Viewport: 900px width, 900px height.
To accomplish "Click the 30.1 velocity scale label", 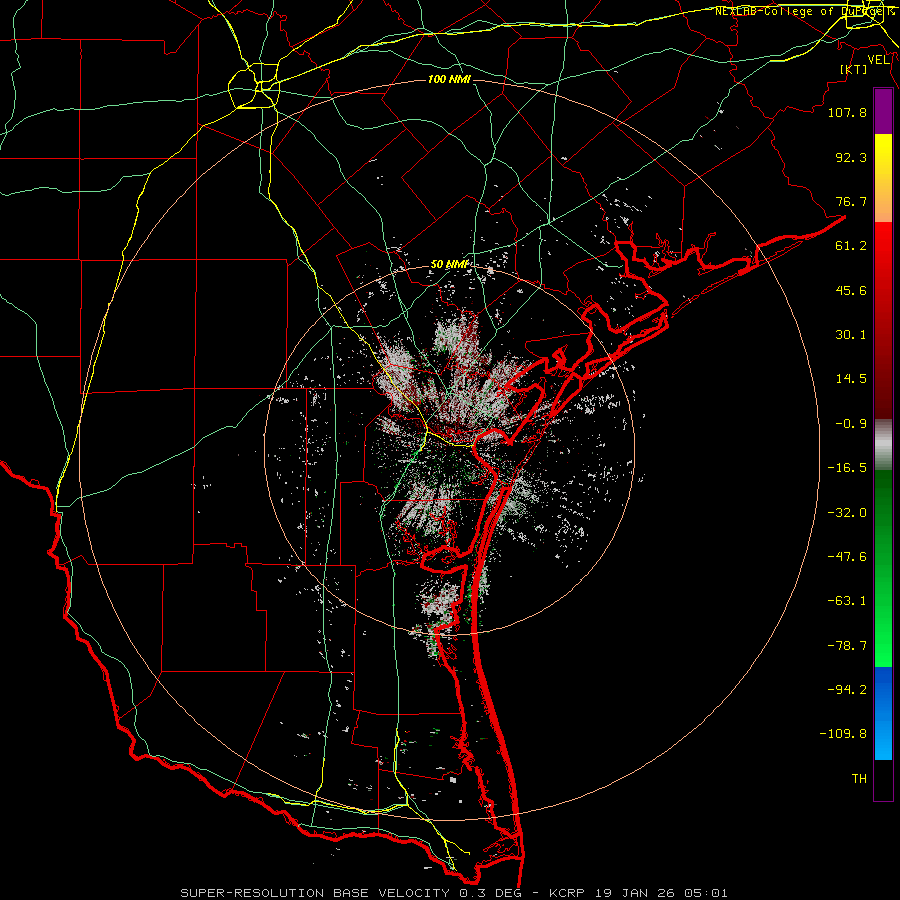I will click(x=851, y=335).
